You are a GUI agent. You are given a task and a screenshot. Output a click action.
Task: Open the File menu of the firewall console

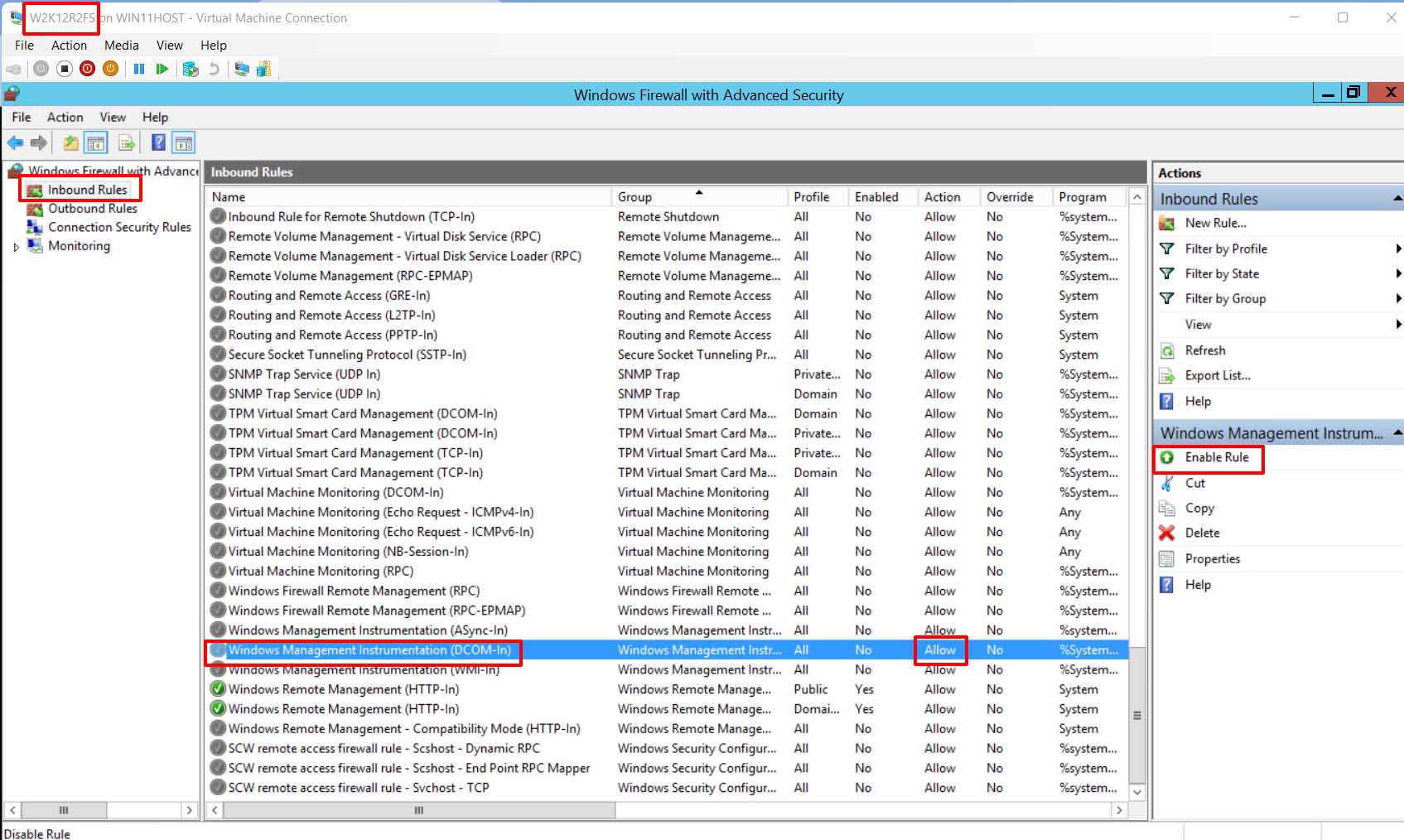coord(22,118)
